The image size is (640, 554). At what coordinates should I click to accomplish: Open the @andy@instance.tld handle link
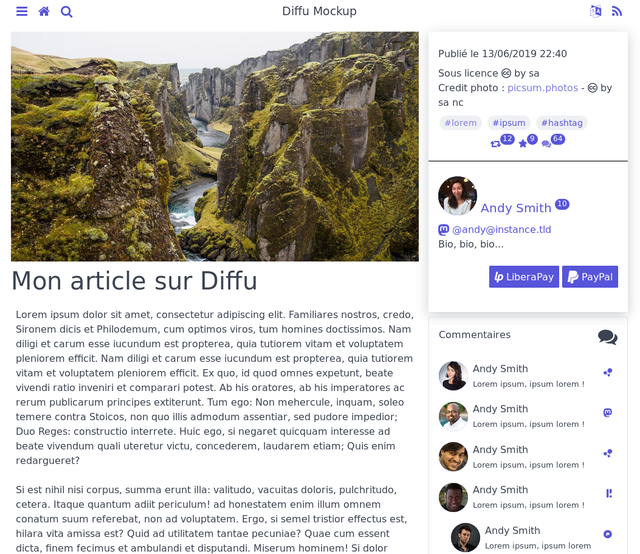[501, 229]
